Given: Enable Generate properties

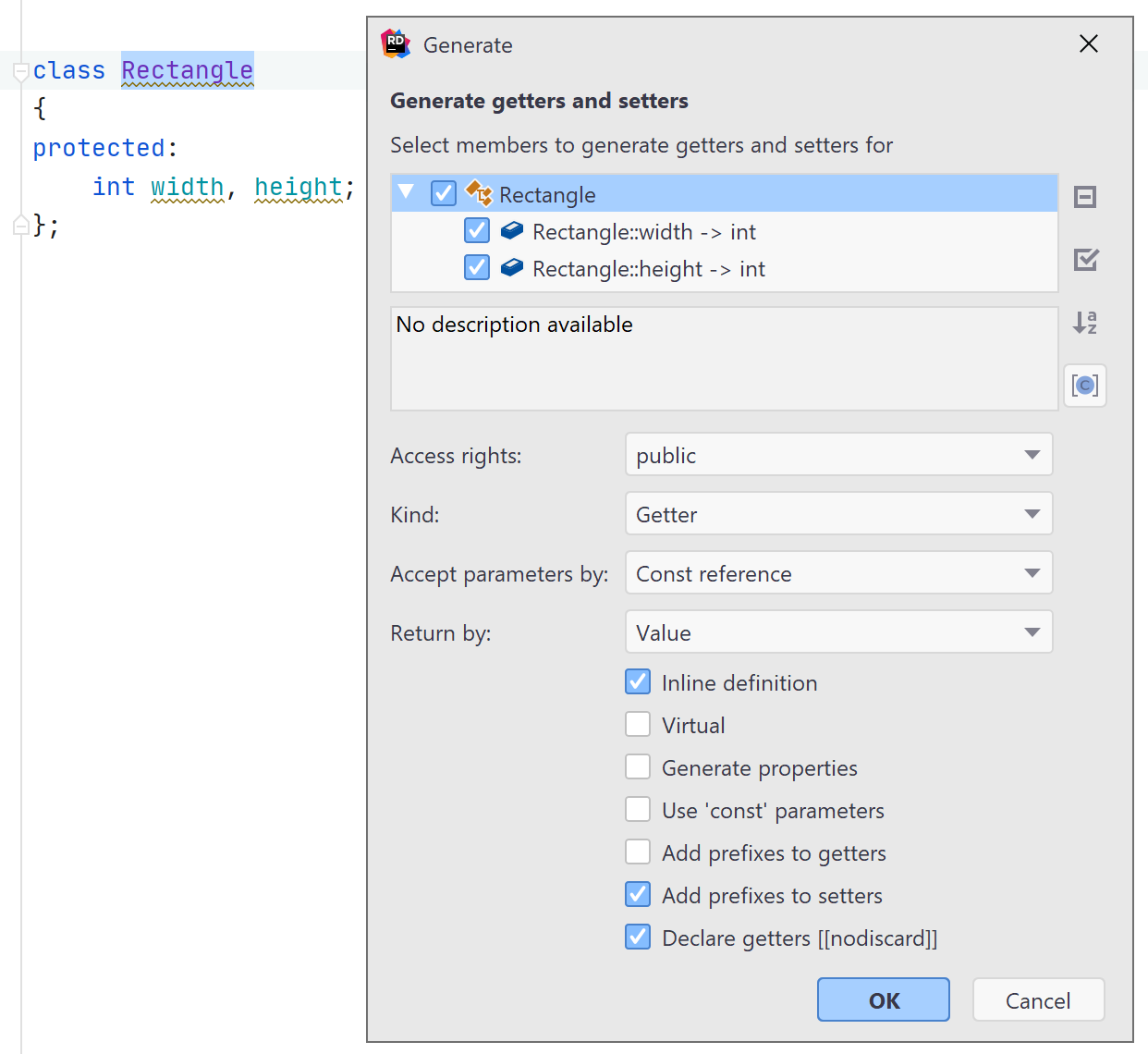Looking at the screenshot, I should pos(638,766).
